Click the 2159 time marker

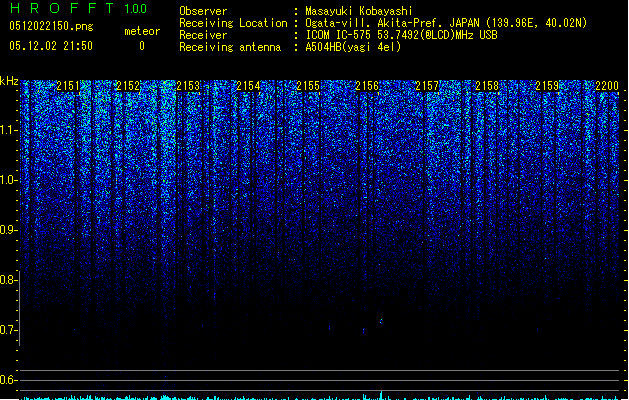click(547, 86)
